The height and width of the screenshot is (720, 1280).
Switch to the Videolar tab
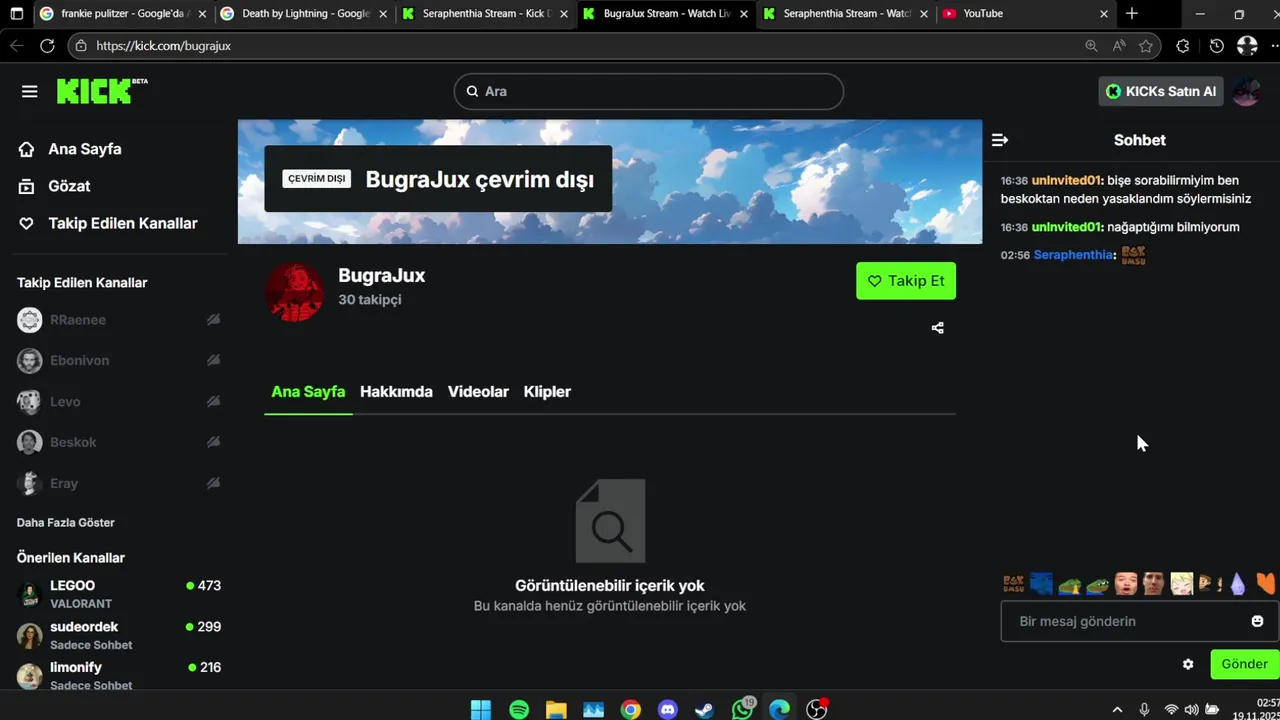click(x=478, y=392)
